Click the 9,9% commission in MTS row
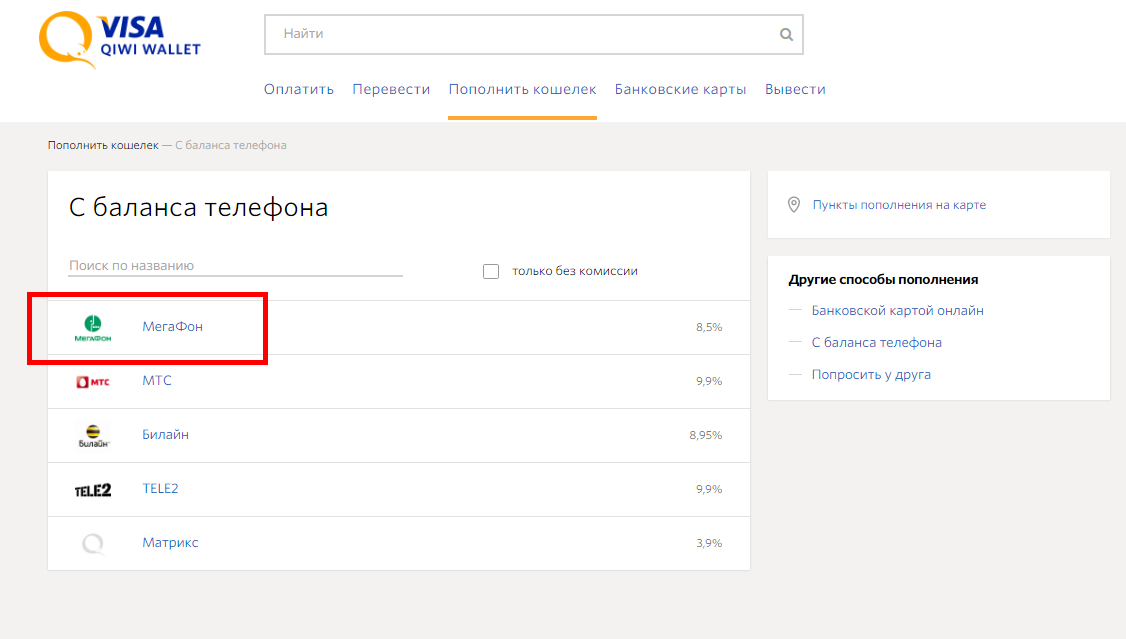 (x=709, y=381)
